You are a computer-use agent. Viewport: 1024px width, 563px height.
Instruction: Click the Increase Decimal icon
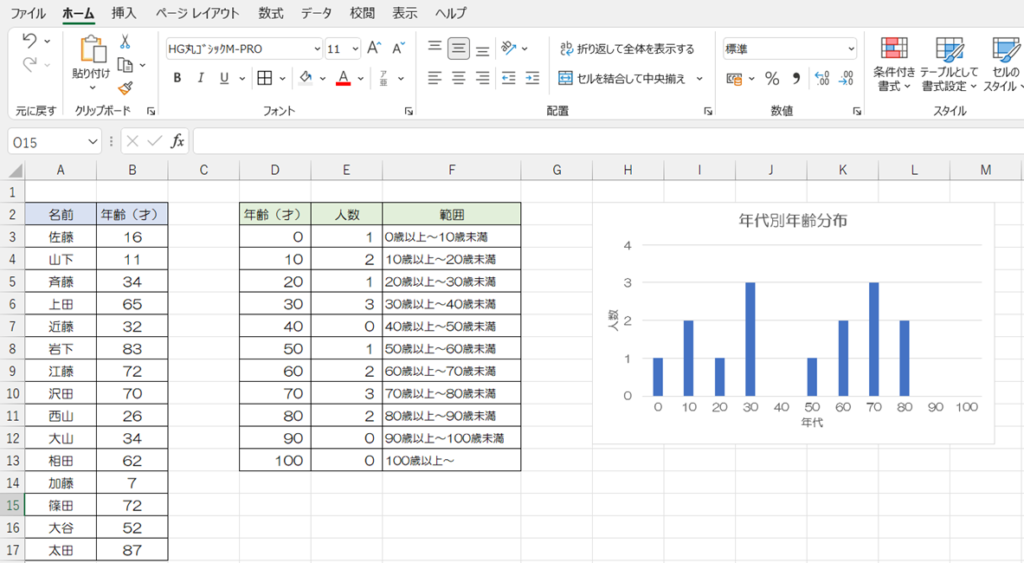[x=822, y=78]
